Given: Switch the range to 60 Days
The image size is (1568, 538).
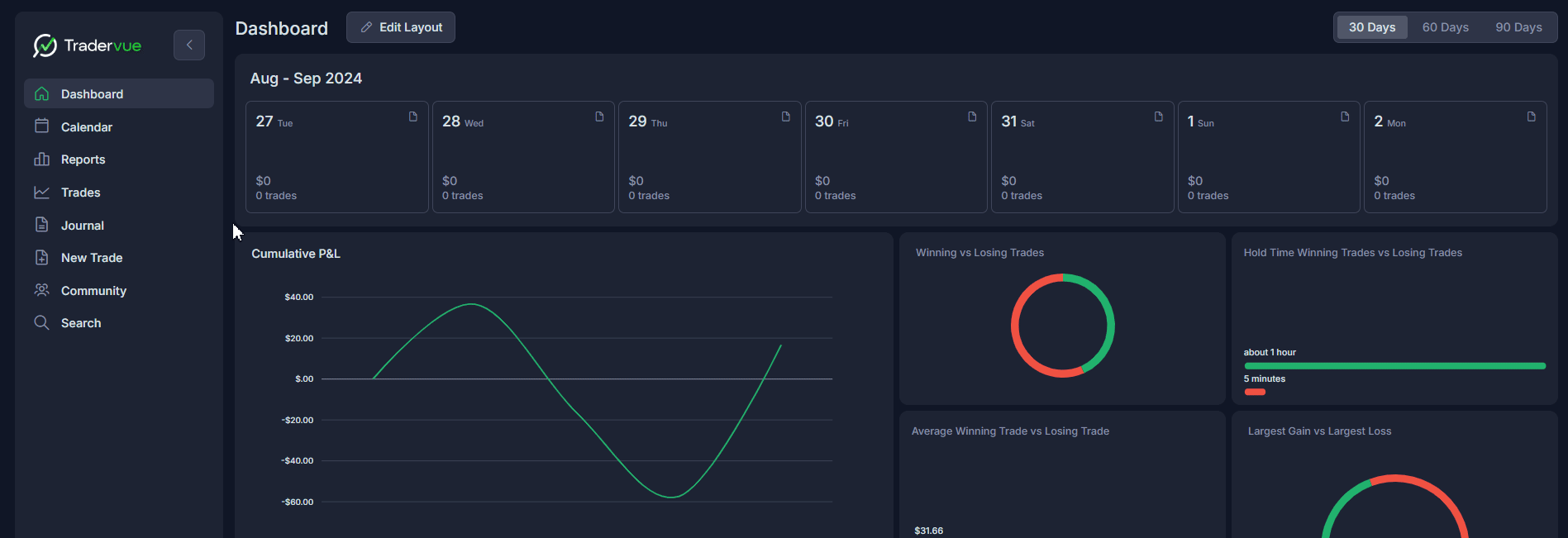Looking at the screenshot, I should pyautogui.click(x=1446, y=27).
